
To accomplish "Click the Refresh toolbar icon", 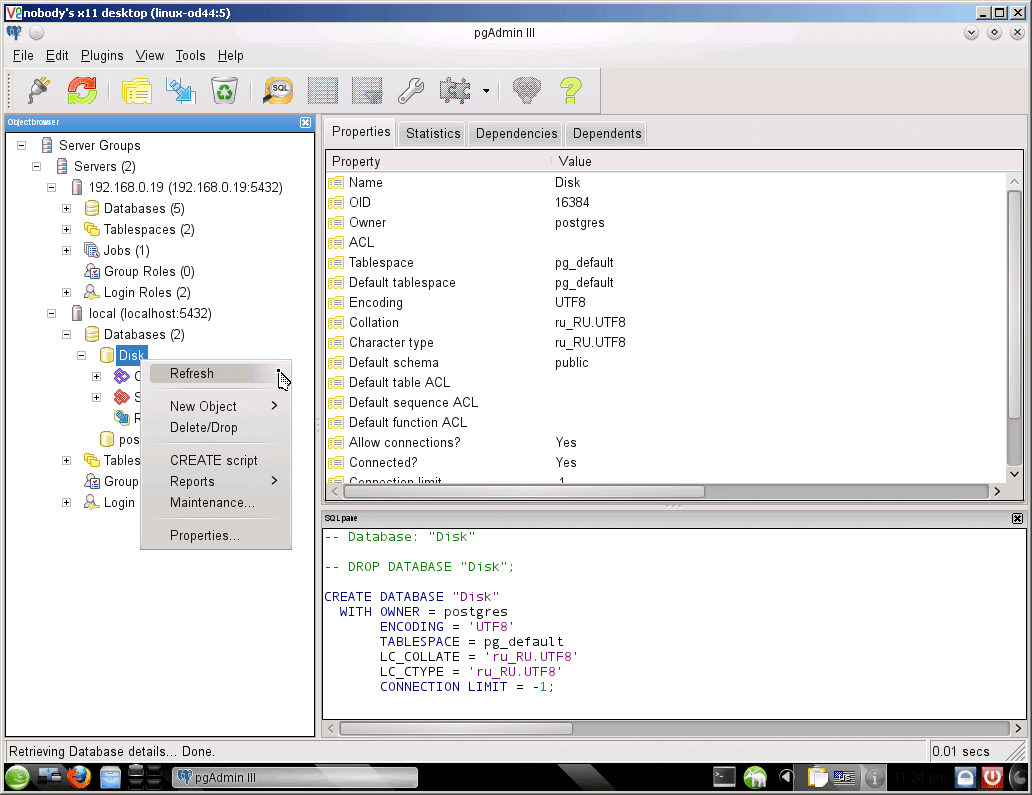I will point(82,91).
